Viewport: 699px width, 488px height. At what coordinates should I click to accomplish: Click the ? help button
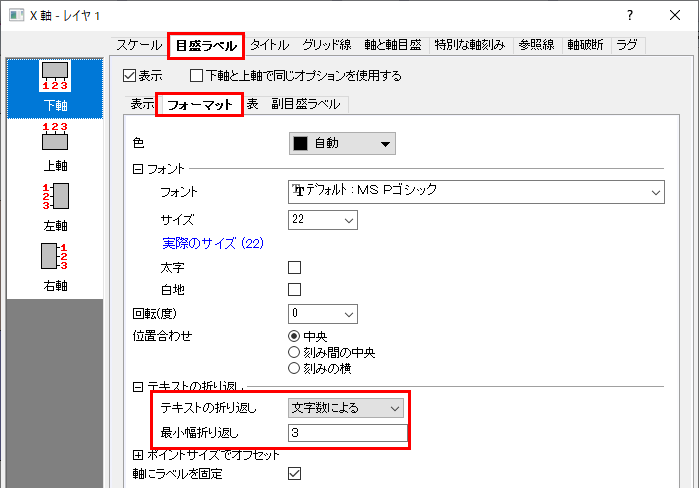click(629, 15)
